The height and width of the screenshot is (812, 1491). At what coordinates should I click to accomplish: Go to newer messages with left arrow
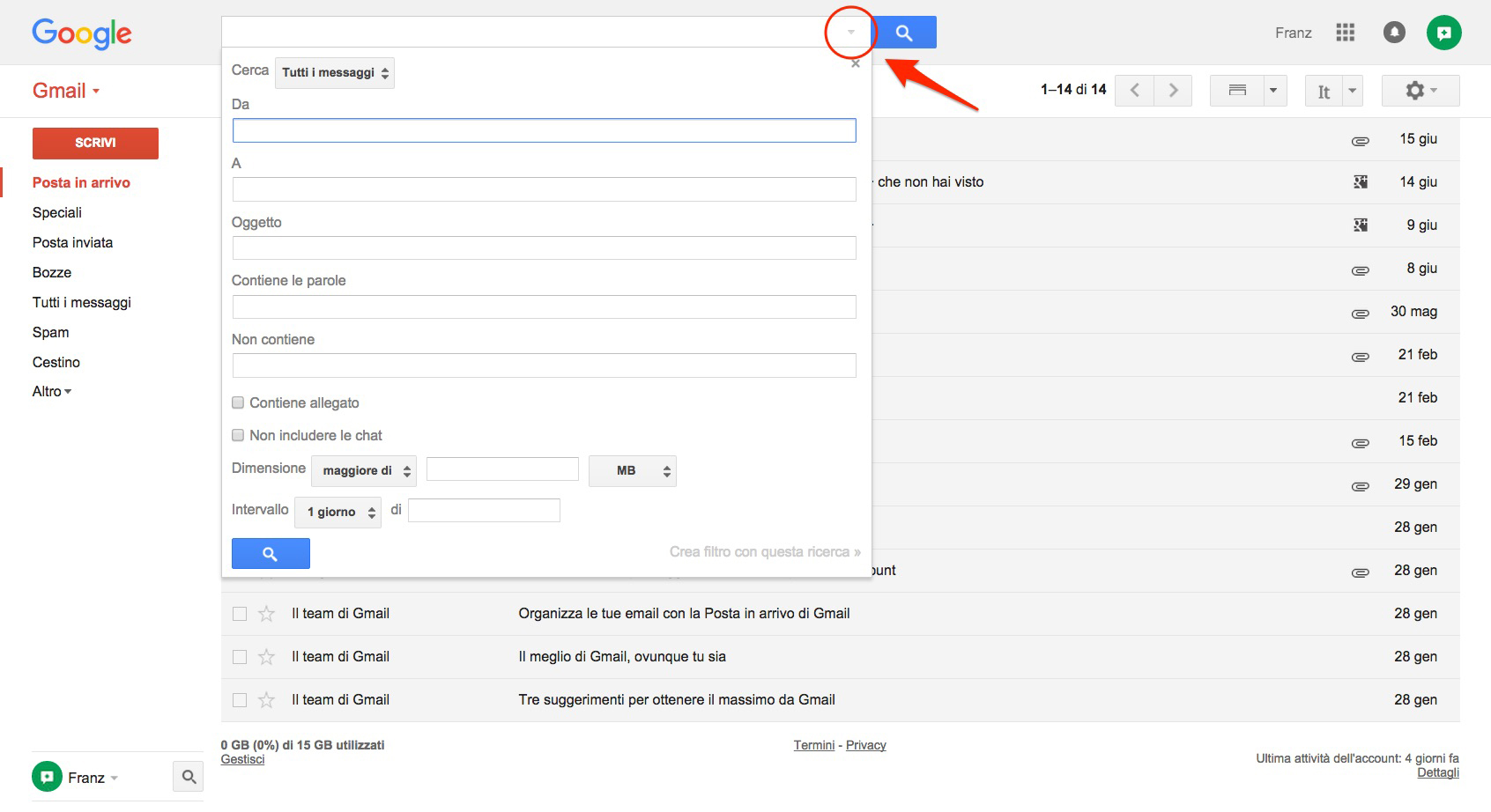[x=1135, y=91]
